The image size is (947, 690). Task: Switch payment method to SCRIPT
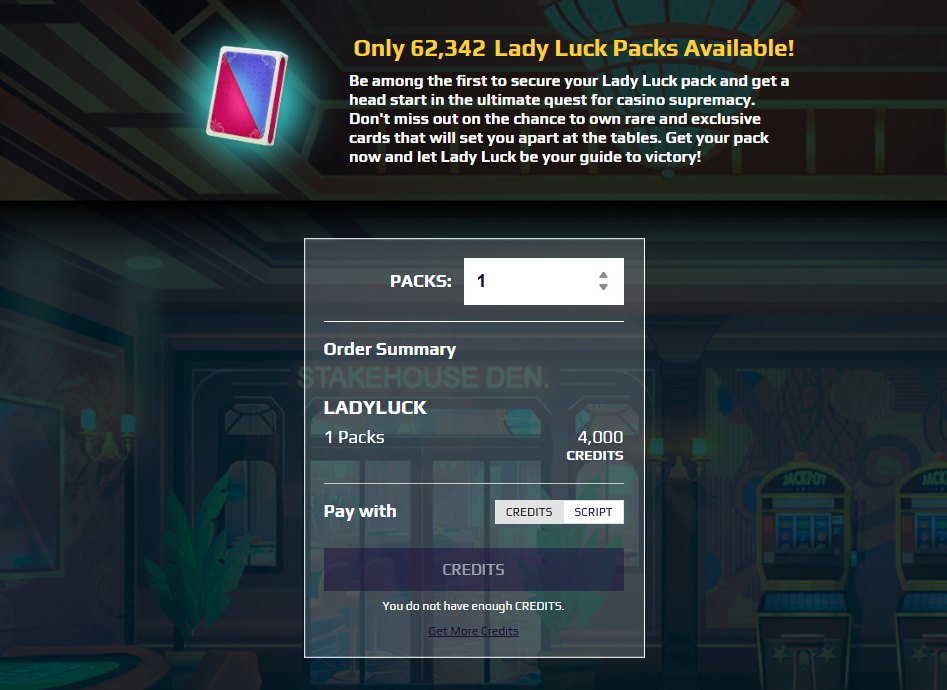click(593, 512)
